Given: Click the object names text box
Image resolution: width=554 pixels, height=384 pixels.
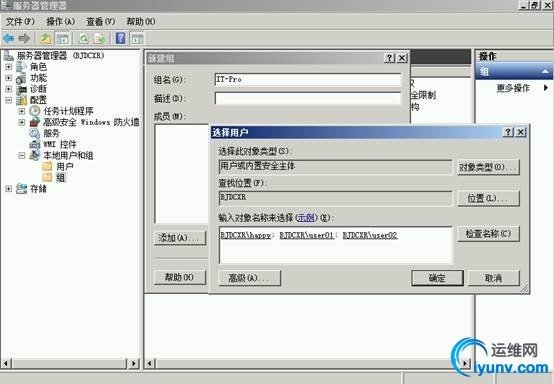Looking at the screenshot, I should [x=335, y=245].
